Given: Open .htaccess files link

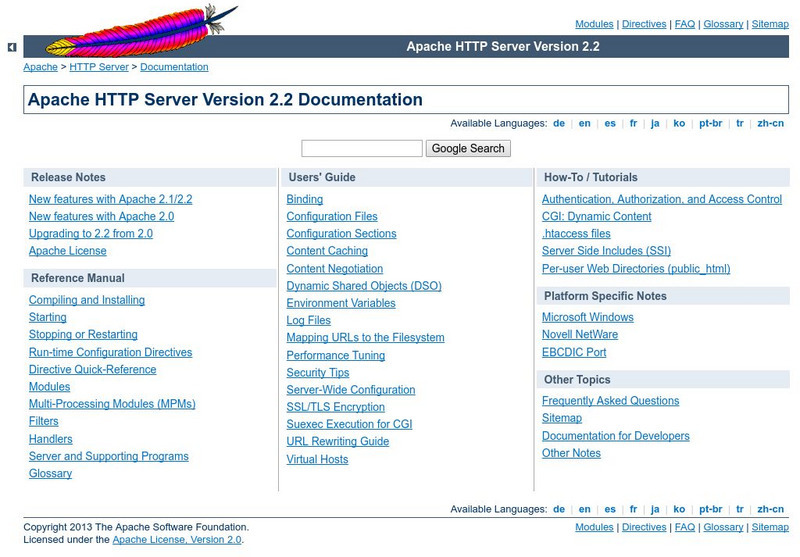Looking at the screenshot, I should tap(576, 234).
